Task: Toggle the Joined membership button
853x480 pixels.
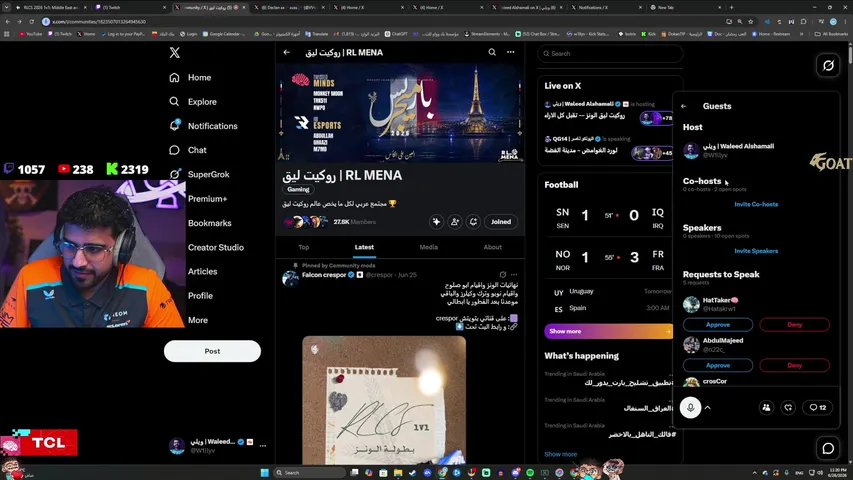Action: 501,222
